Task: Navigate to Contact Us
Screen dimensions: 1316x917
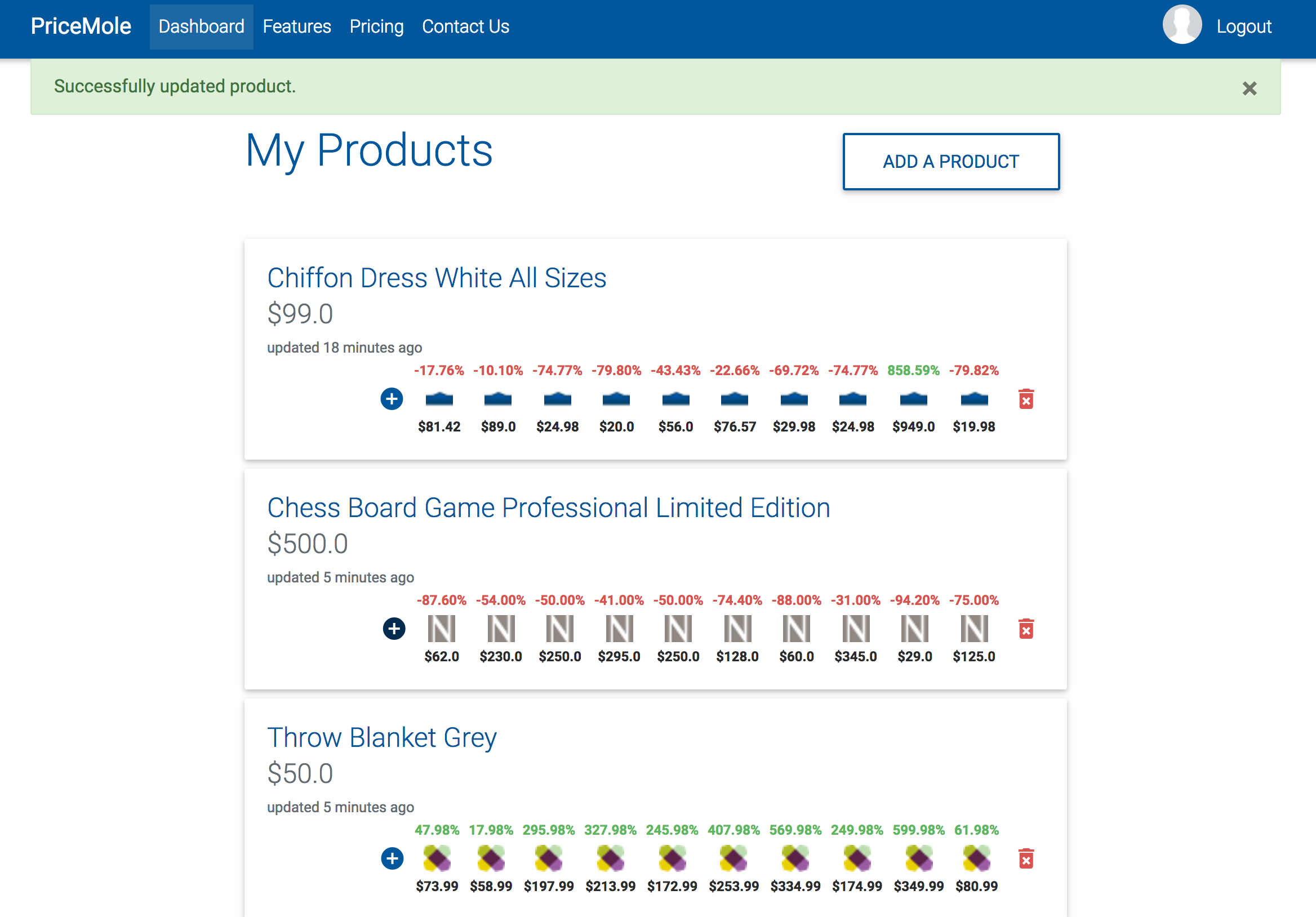Action: click(x=465, y=26)
